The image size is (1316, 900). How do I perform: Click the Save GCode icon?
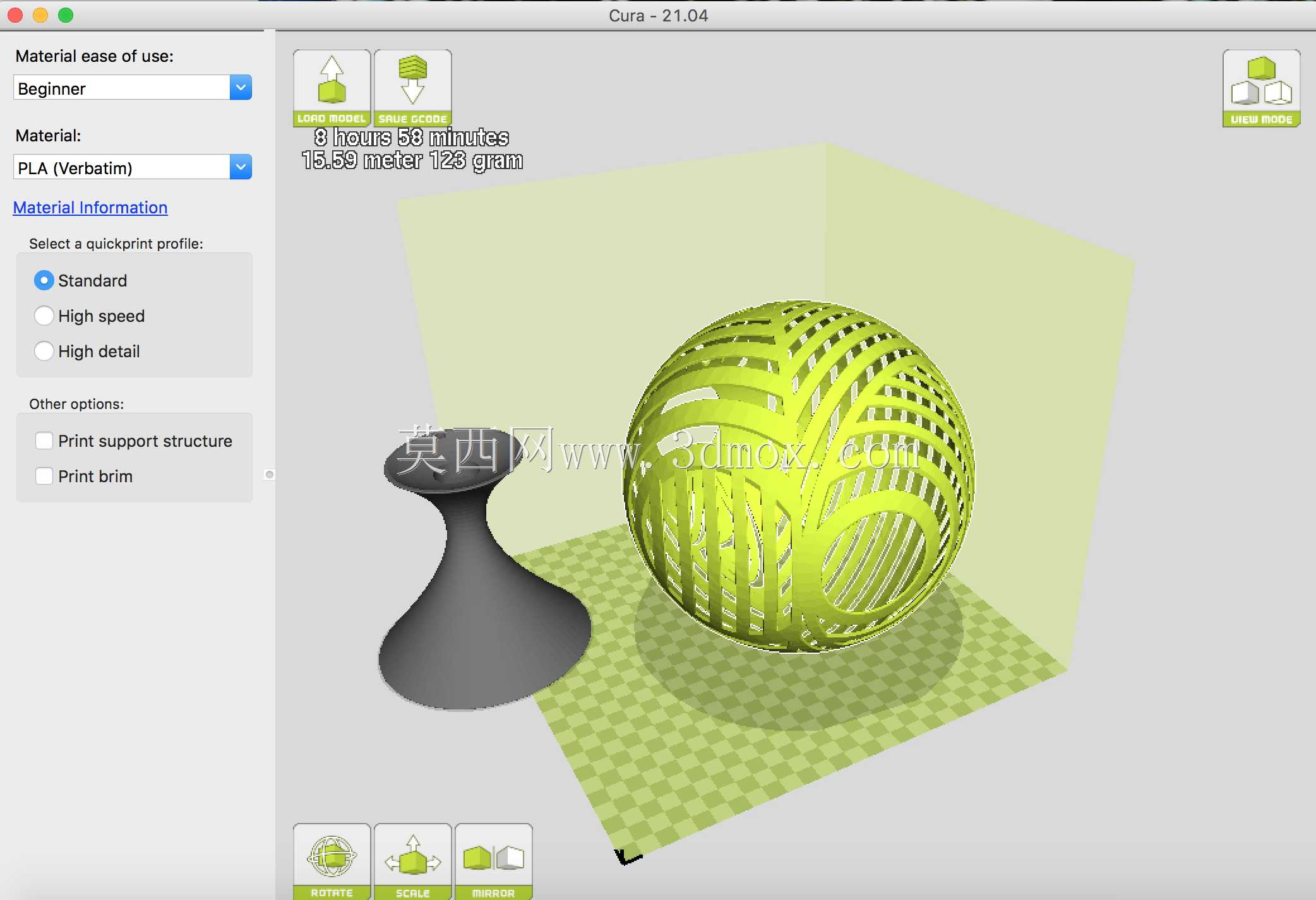(413, 88)
